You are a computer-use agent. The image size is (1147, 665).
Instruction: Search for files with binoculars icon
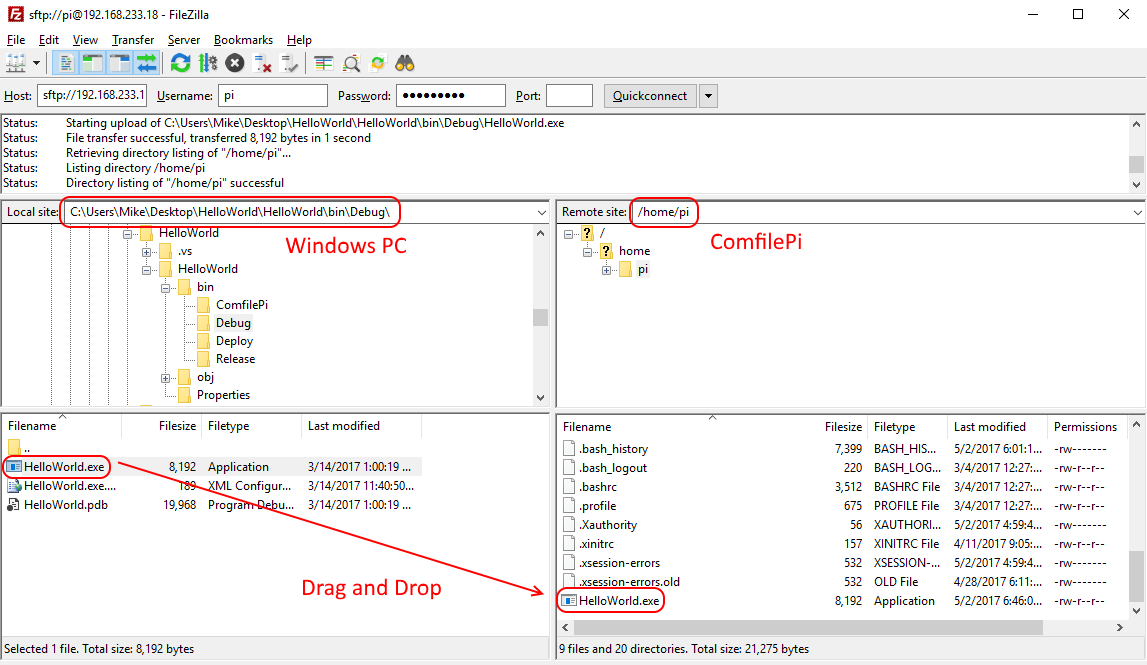click(x=404, y=63)
